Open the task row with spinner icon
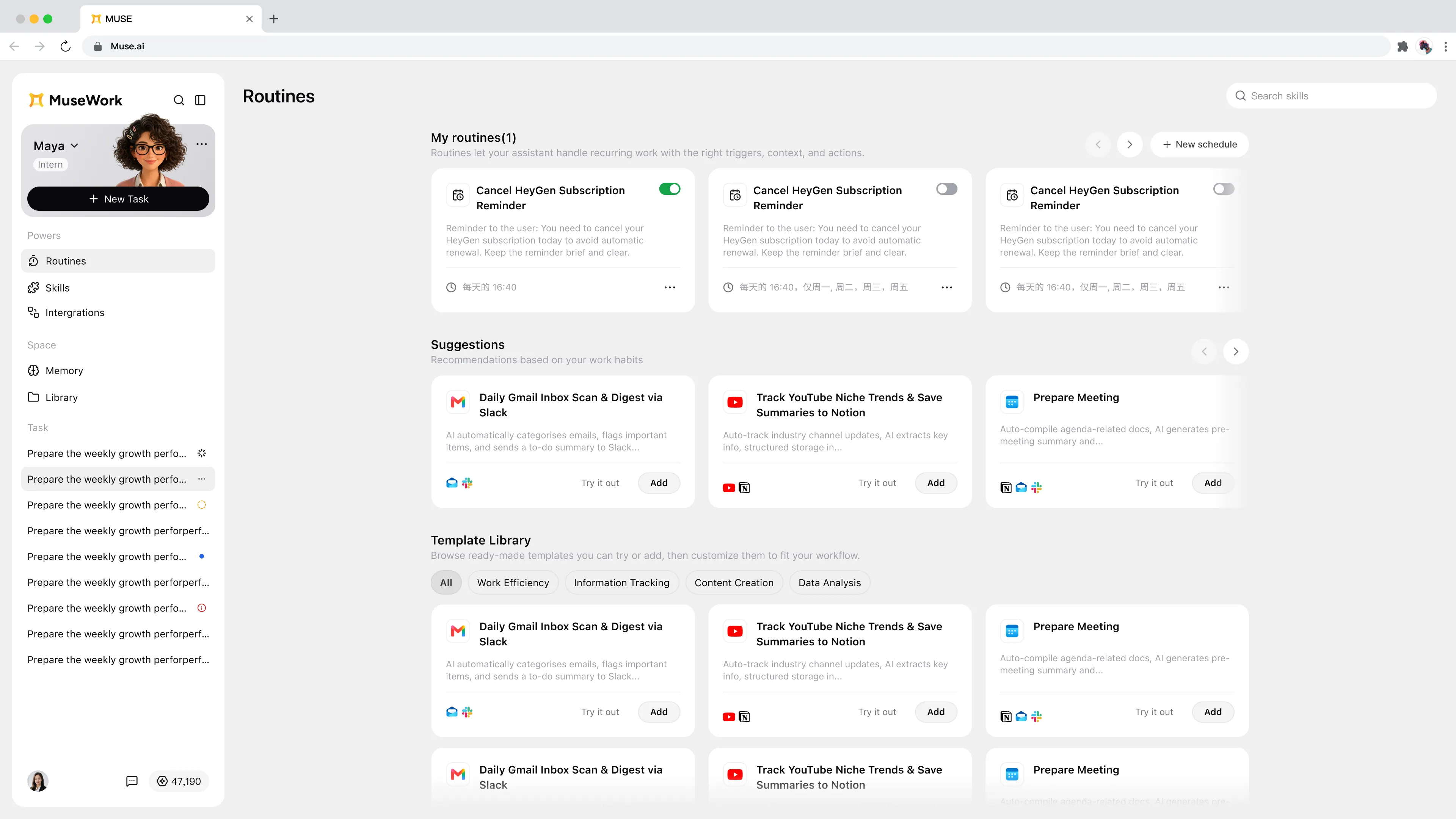The image size is (1456, 819). point(118,453)
